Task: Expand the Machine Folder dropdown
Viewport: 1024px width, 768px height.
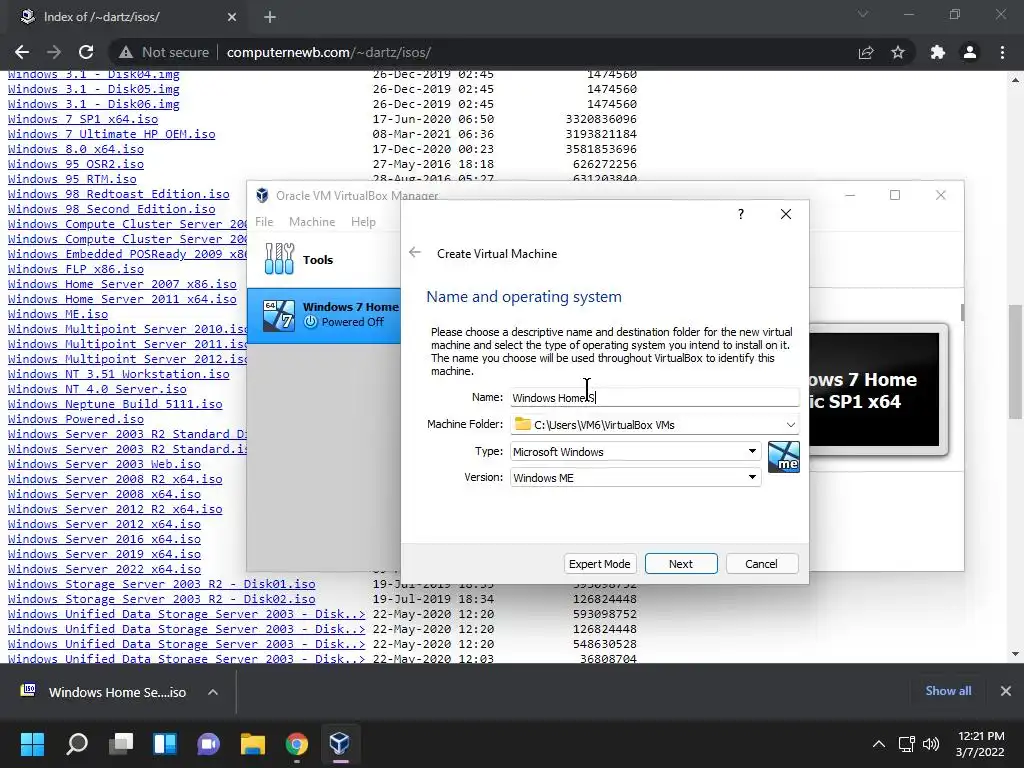Action: click(x=790, y=424)
